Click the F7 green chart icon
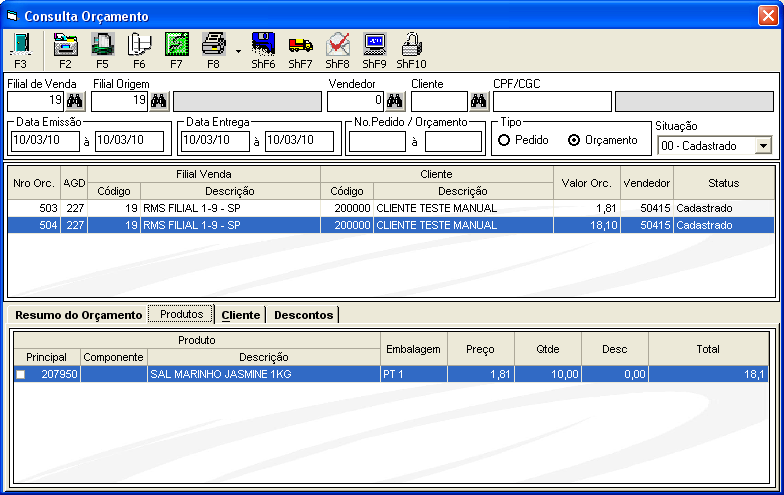 (176, 45)
